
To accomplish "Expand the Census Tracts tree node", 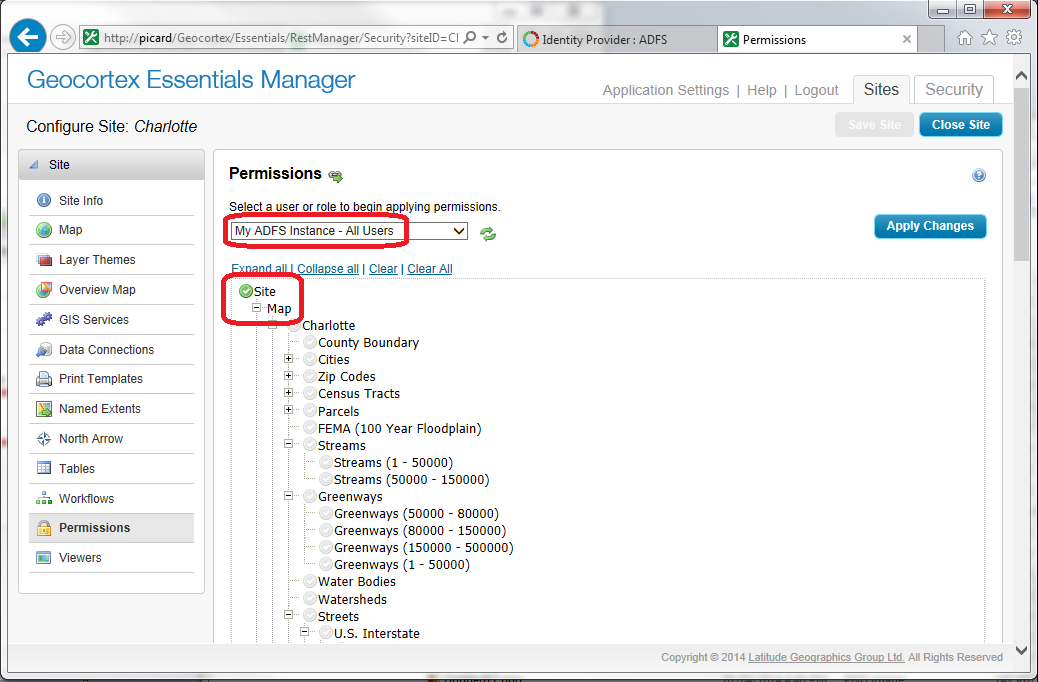I will coord(288,393).
